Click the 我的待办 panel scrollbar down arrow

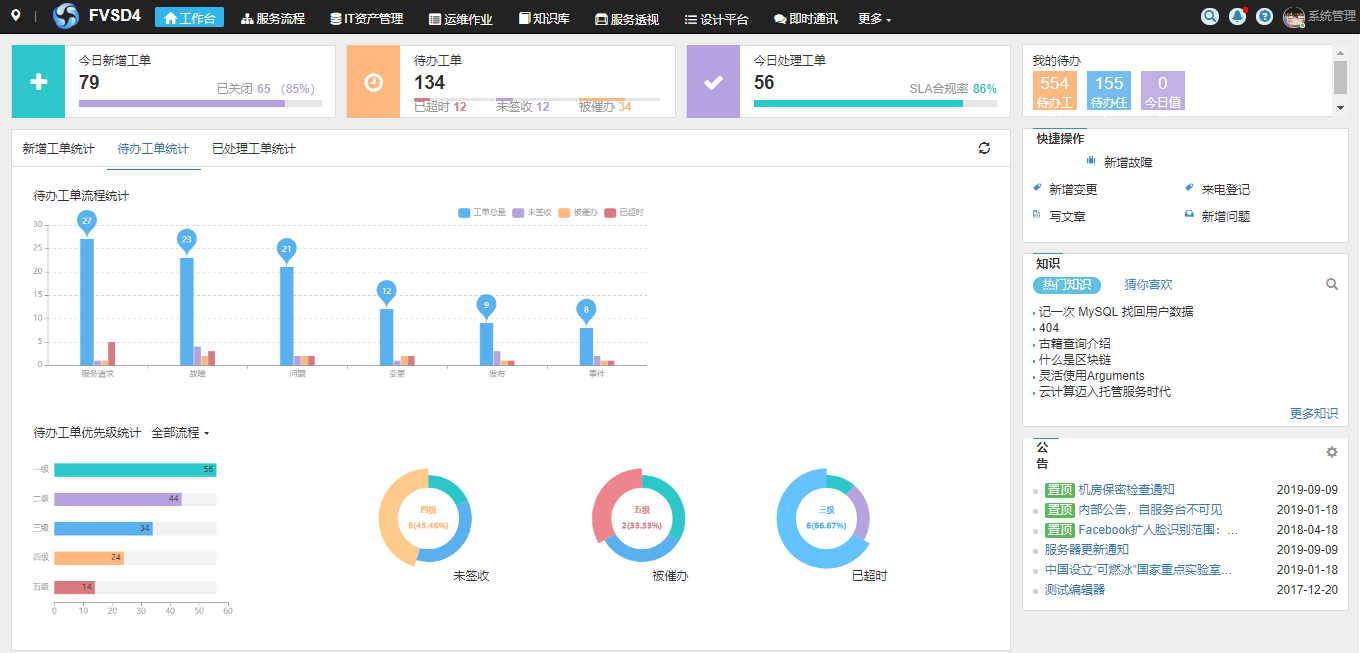click(1340, 108)
